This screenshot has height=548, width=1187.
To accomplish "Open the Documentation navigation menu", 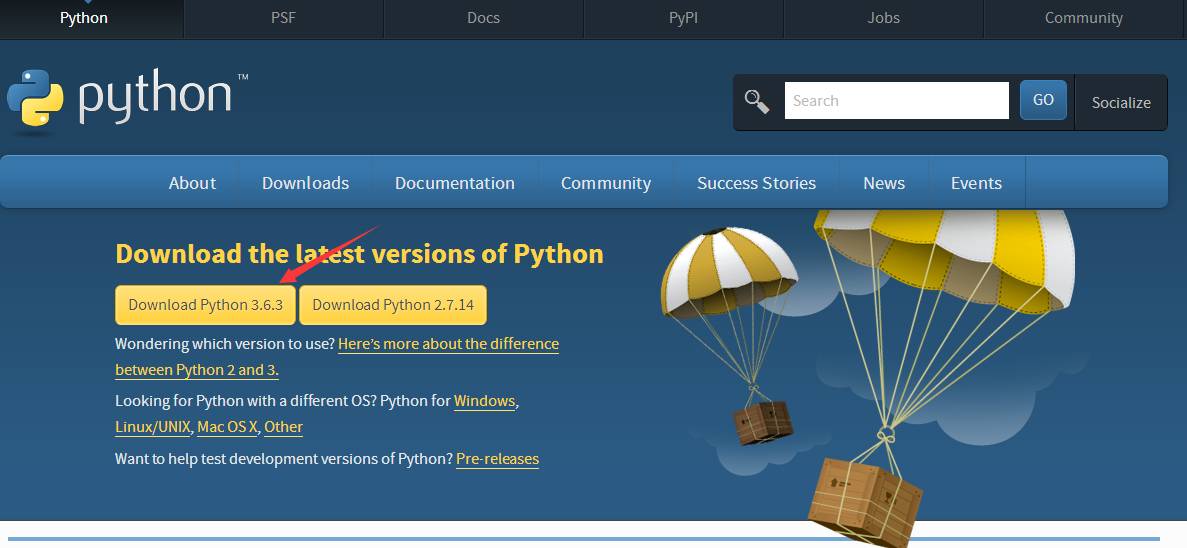I will pos(455,183).
